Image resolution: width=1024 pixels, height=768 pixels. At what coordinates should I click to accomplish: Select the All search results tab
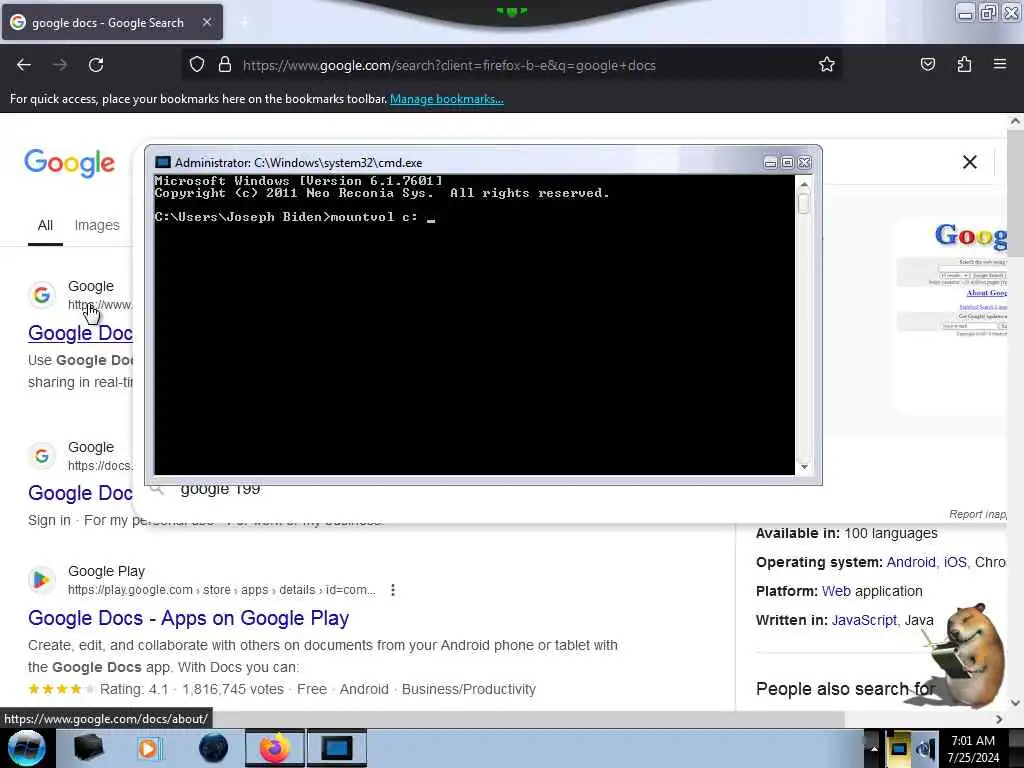click(45, 225)
